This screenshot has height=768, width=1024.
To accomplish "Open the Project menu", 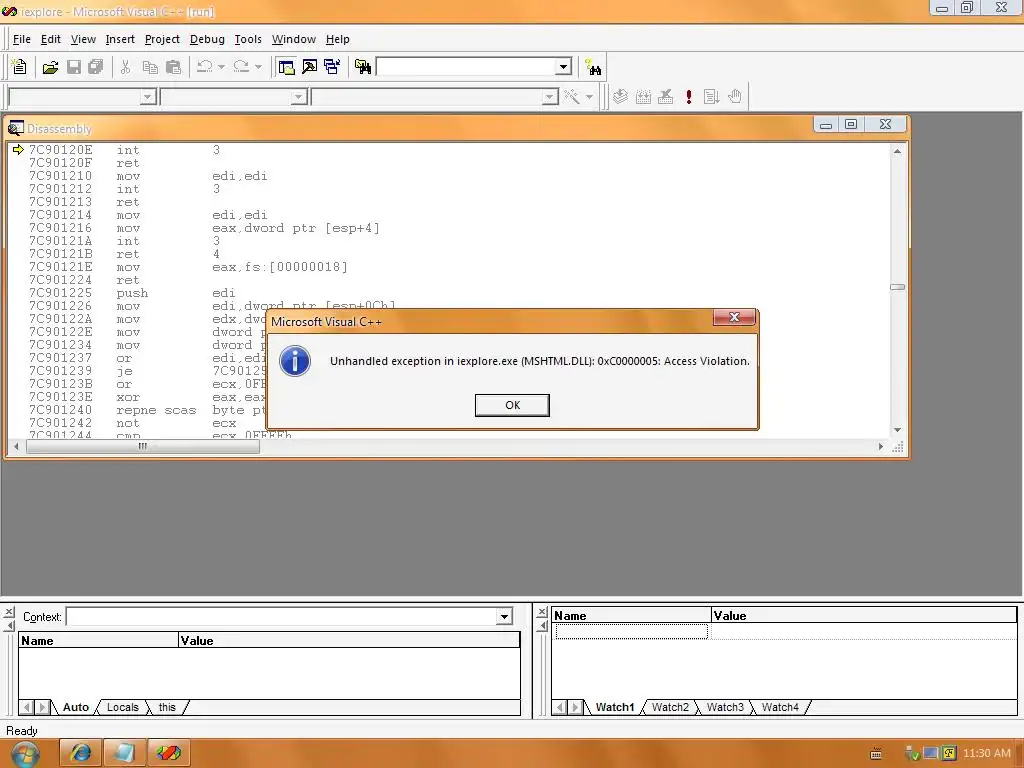I will [162, 39].
